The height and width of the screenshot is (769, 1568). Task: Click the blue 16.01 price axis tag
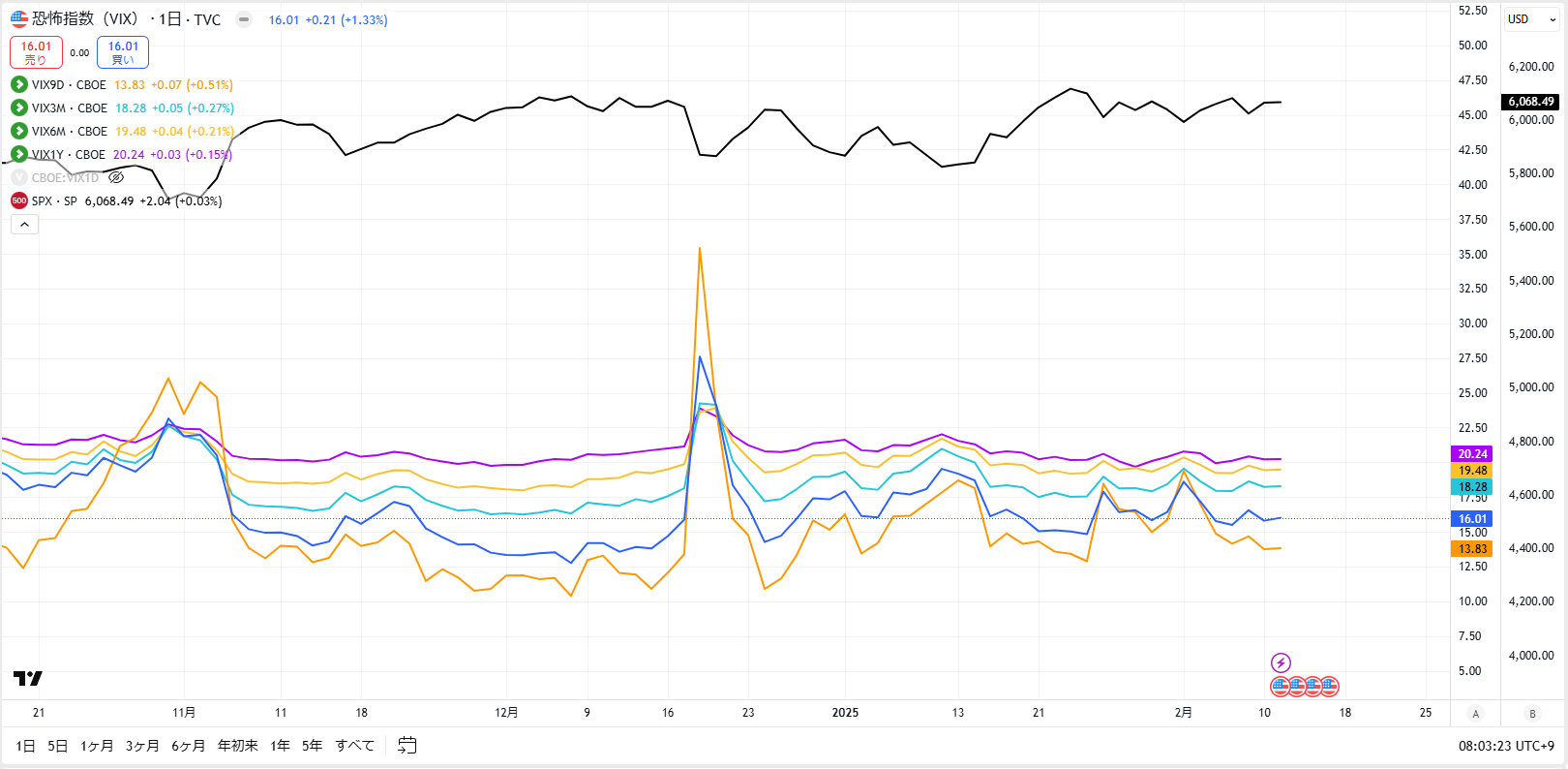pyautogui.click(x=1472, y=519)
